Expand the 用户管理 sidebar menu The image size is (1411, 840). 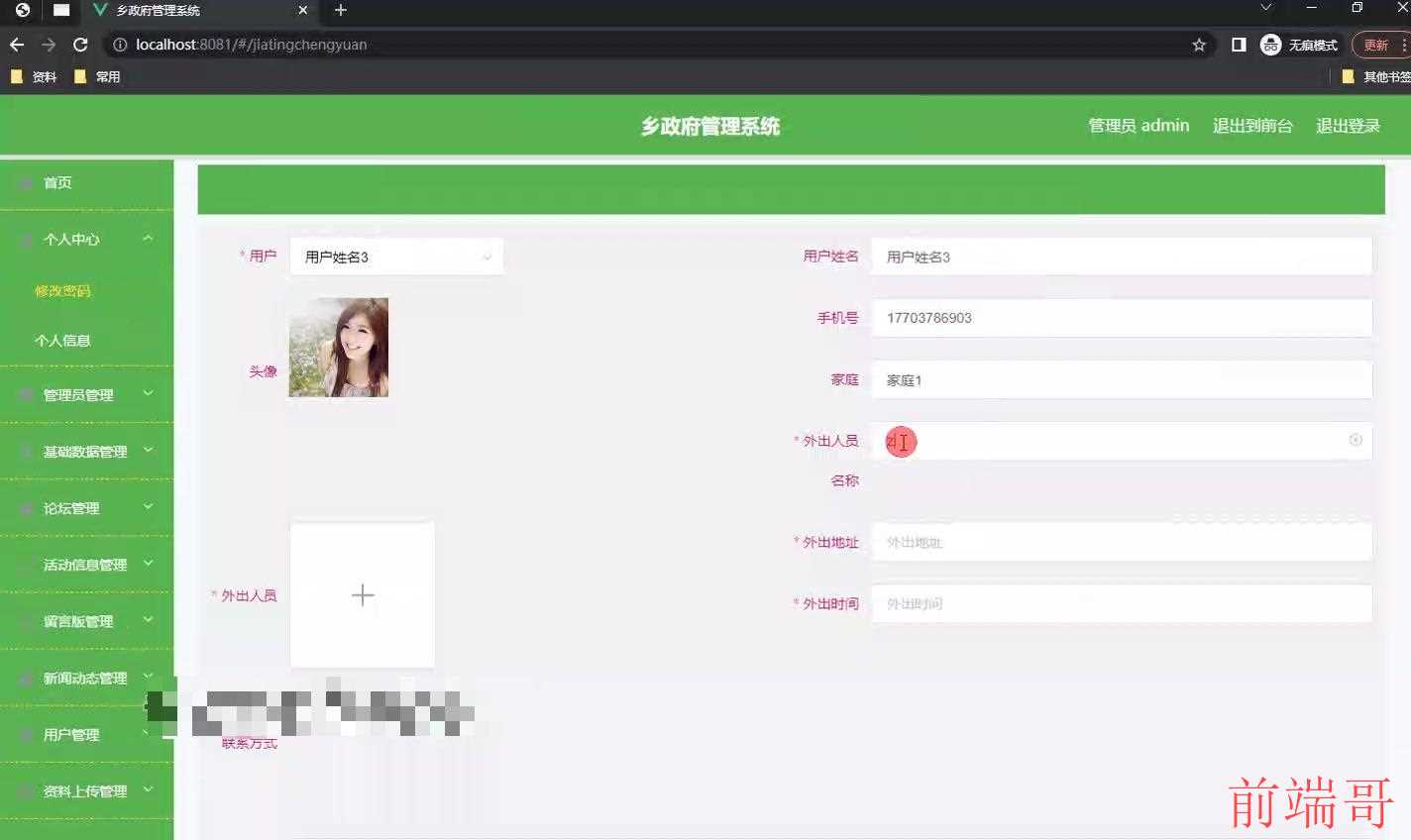[x=86, y=734]
